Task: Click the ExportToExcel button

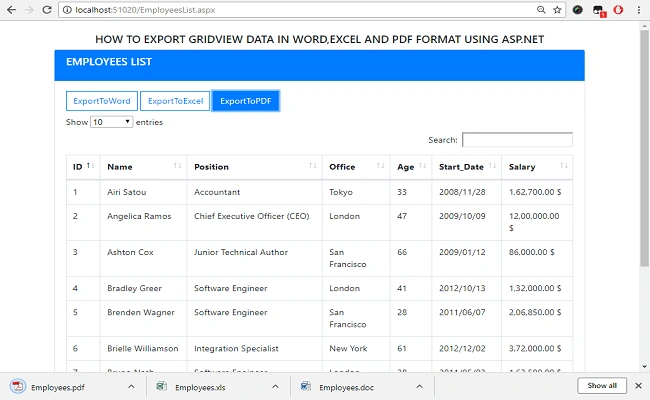Action: 175,101
